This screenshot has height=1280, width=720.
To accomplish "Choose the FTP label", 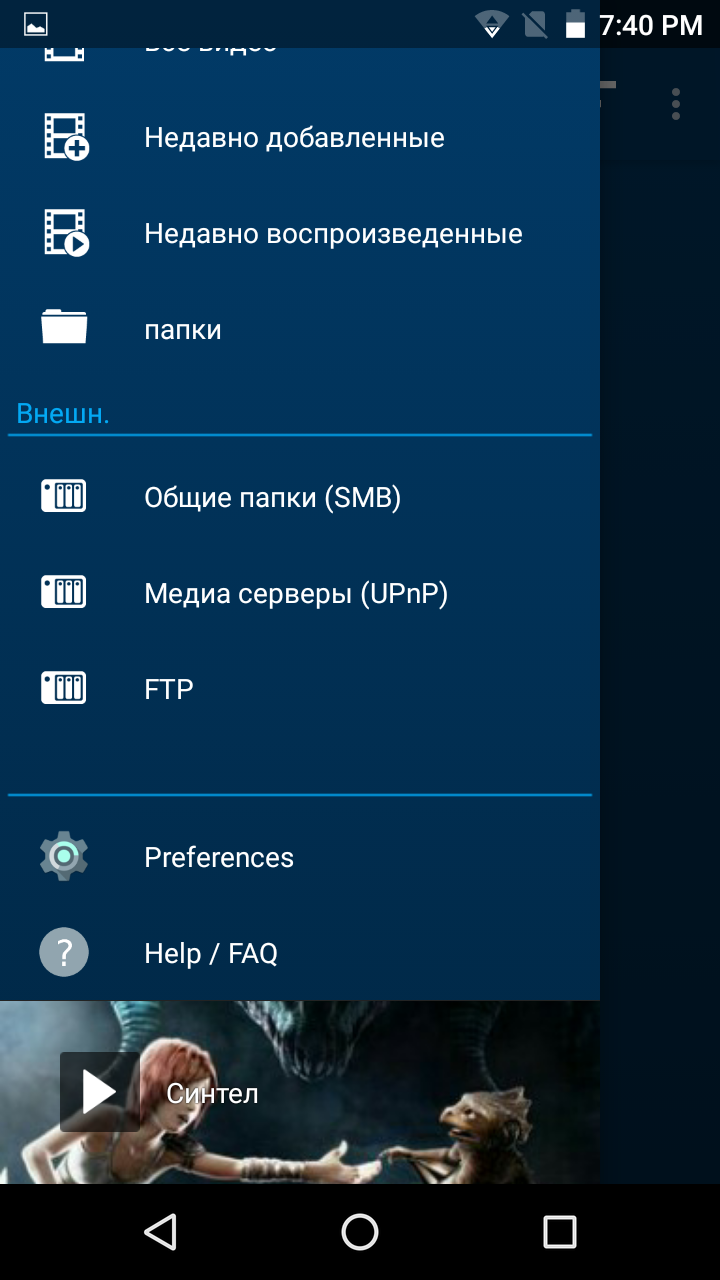I will [x=169, y=690].
